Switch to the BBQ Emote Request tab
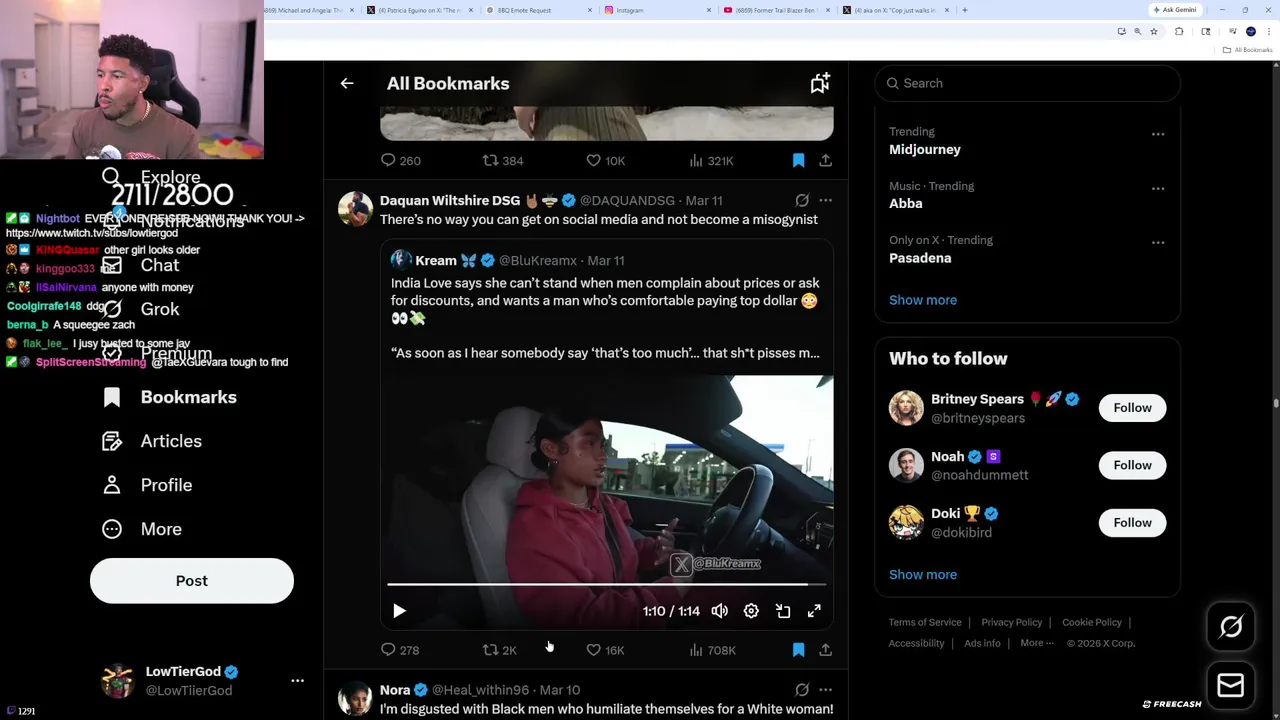 click(539, 10)
